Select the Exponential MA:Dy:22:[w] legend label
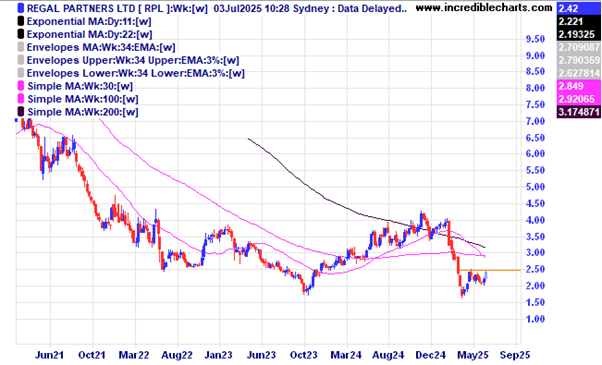602x365 pixels. 89,35
